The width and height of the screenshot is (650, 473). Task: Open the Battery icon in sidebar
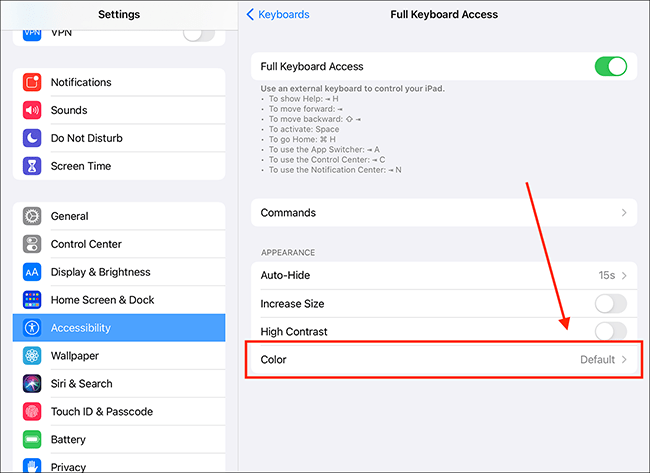[32, 439]
